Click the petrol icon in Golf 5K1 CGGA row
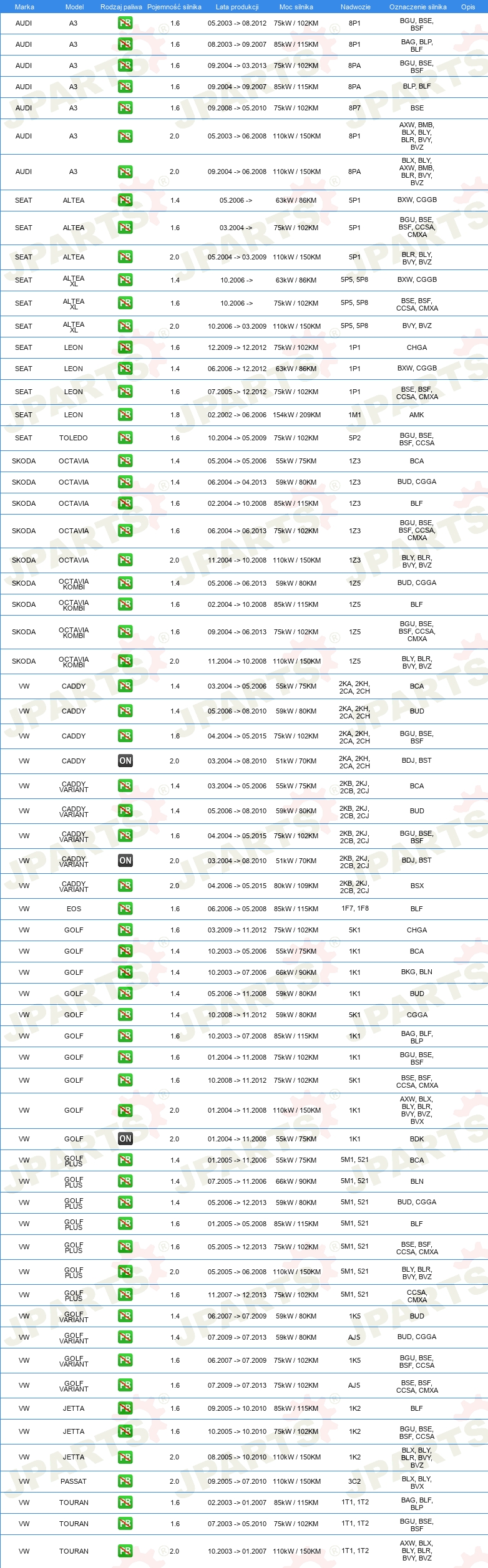The image size is (488, 1568). (x=125, y=1014)
